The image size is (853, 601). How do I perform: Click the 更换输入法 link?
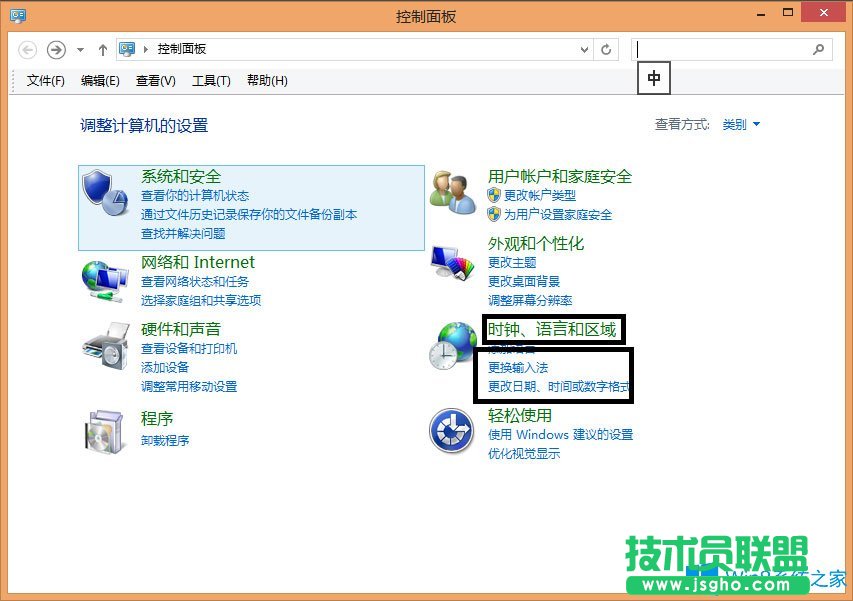coord(518,366)
